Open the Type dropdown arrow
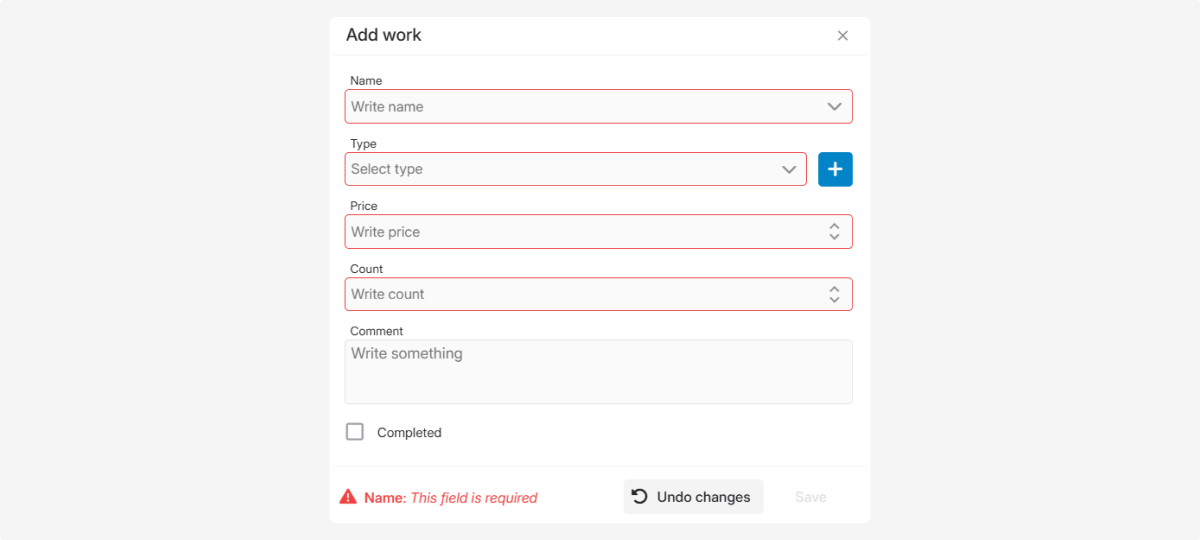This screenshot has width=1200, height=540. click(x=789, y=170)
